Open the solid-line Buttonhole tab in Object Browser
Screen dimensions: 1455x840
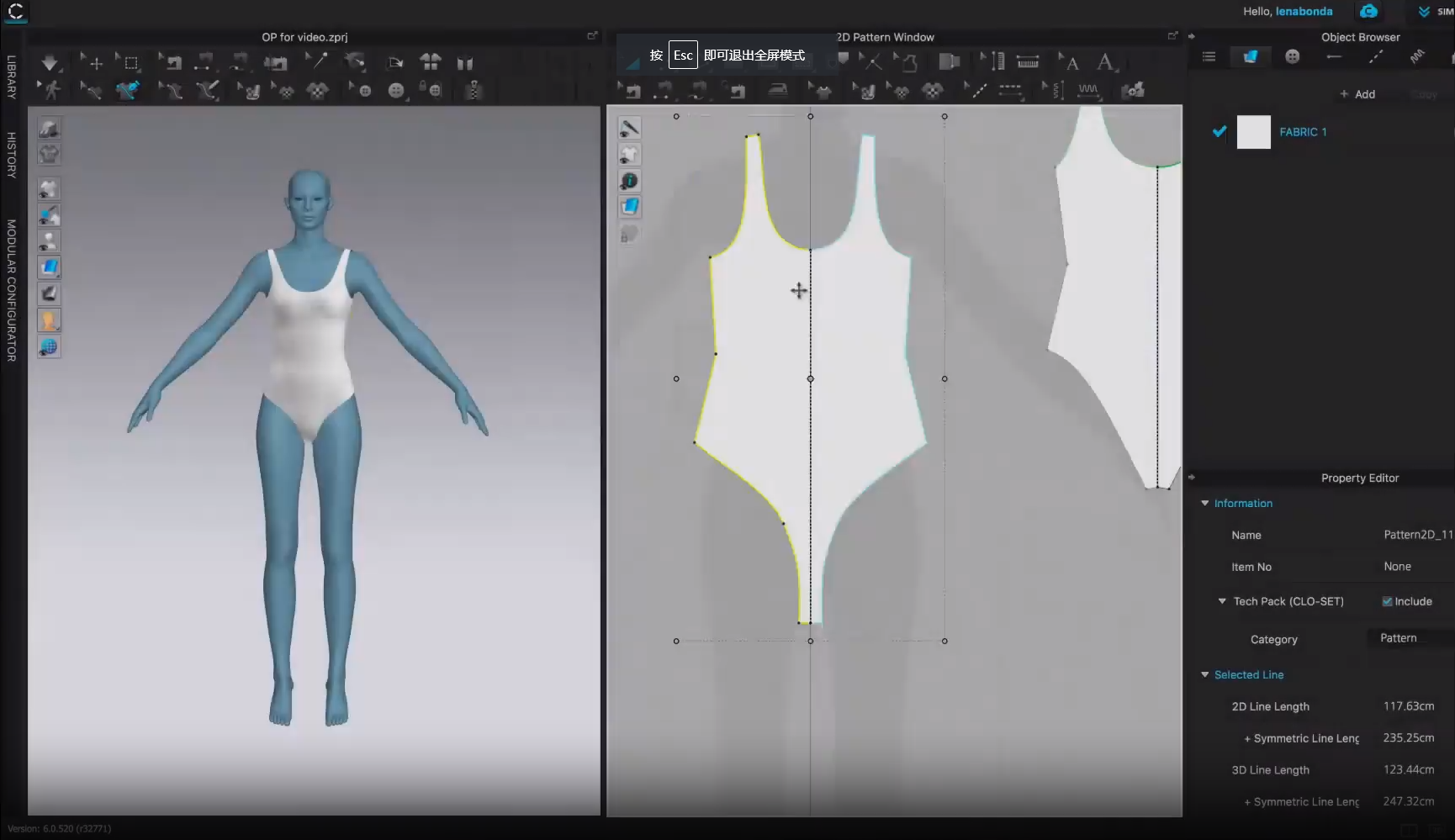pos(1334,56)
